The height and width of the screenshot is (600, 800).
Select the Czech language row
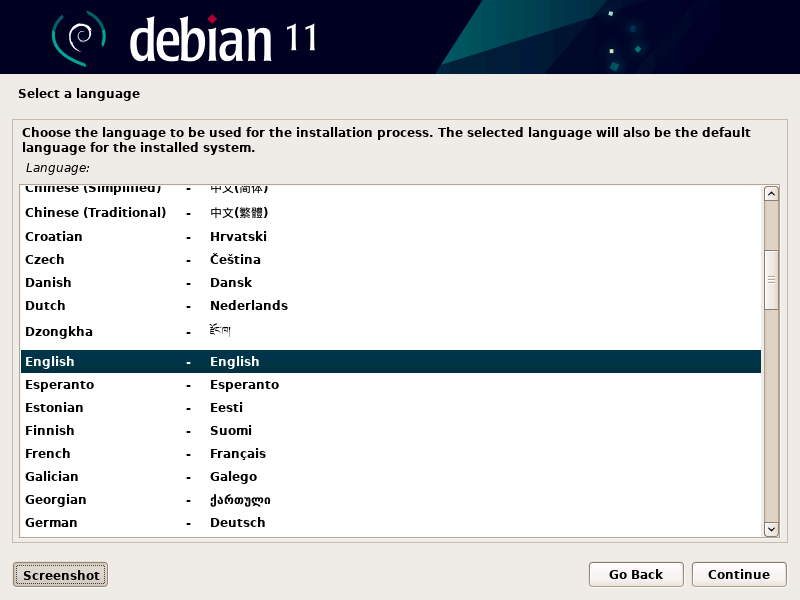click(x=391, y=259)
